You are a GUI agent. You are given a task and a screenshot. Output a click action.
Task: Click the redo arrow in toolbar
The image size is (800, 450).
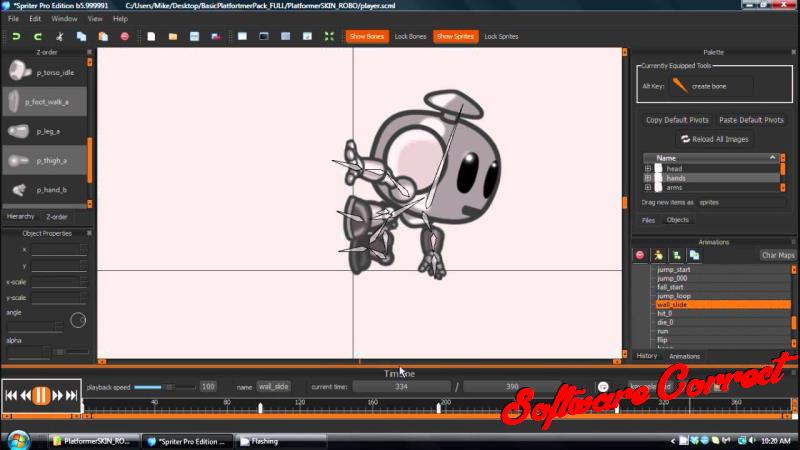point(38,36)
